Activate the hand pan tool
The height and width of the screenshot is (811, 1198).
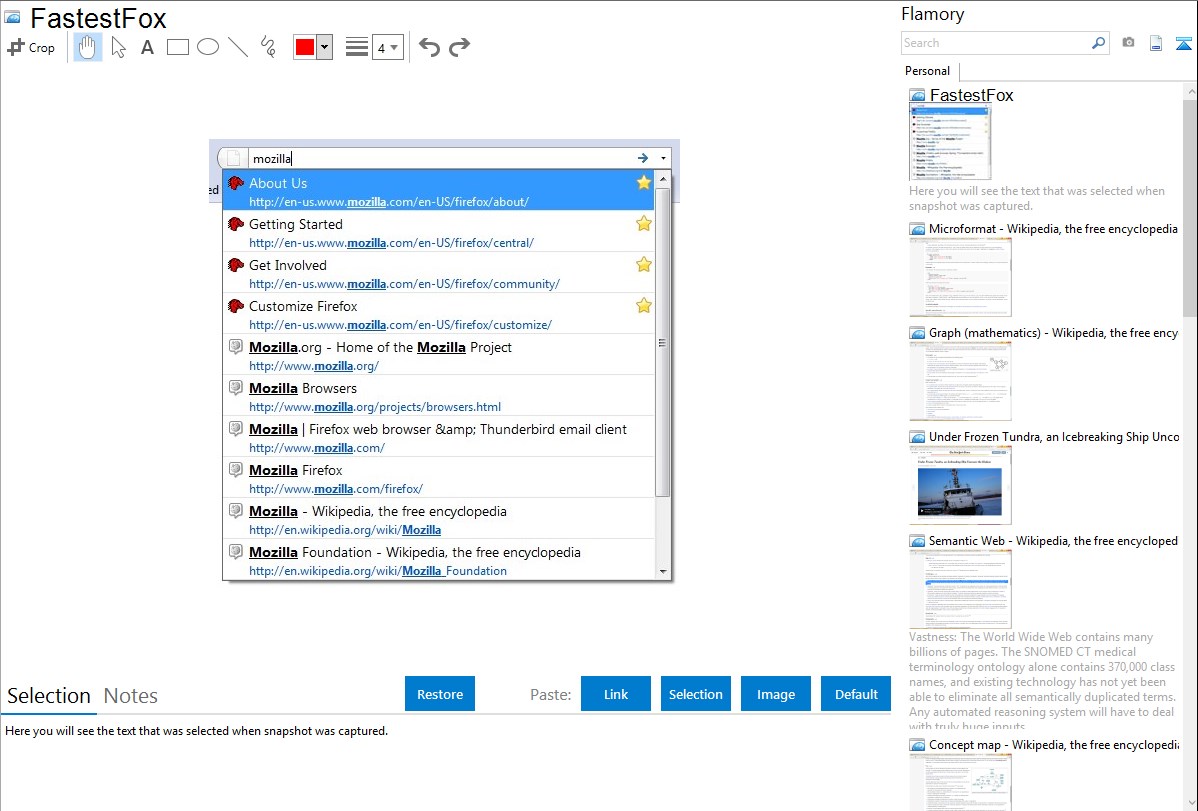pyautogui.click(x=88, y=47)
